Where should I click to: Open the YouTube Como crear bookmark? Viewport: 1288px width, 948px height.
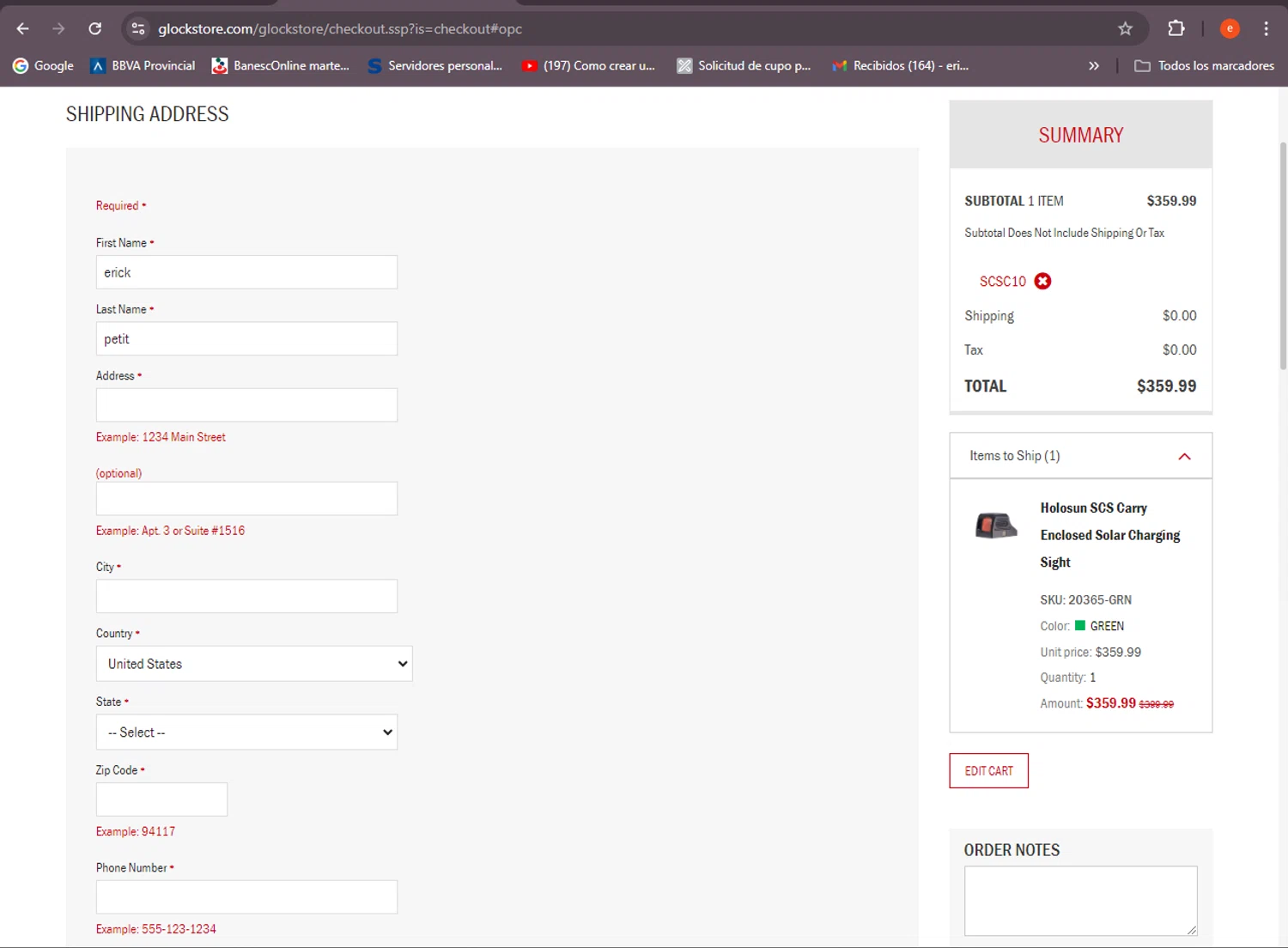(x=588, y=65)
